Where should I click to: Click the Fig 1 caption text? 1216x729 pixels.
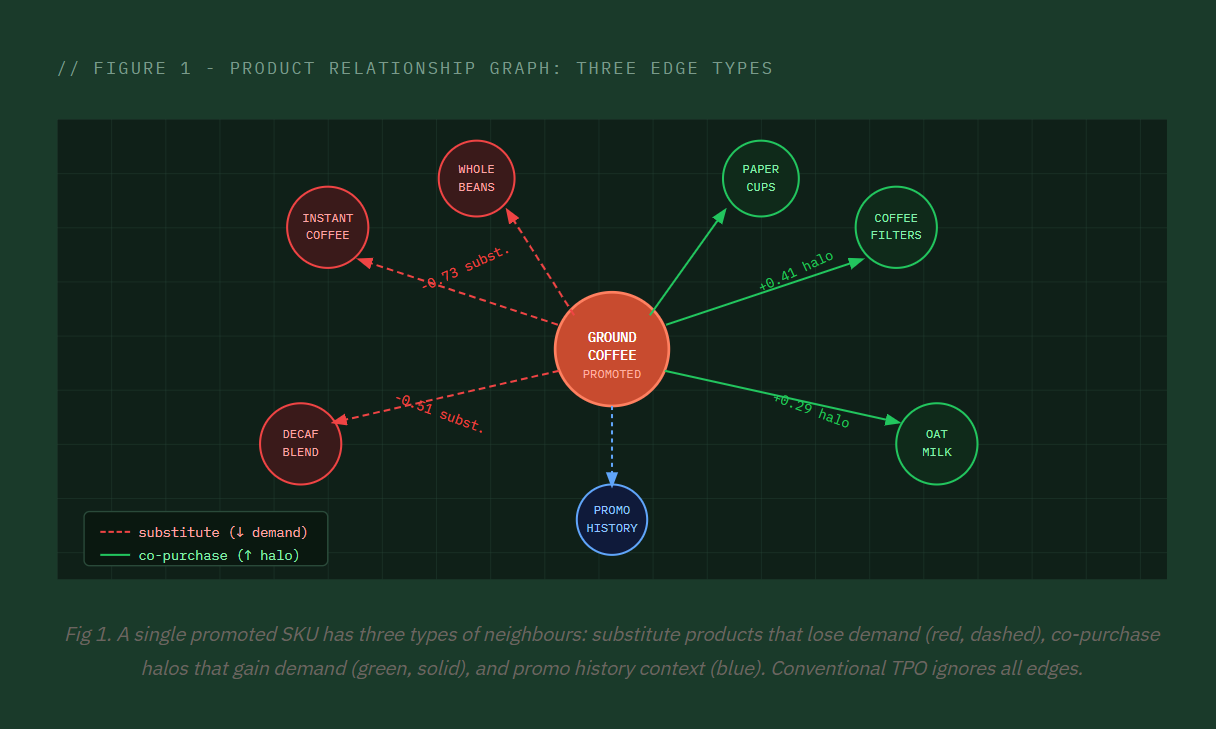tap(612, 651)
